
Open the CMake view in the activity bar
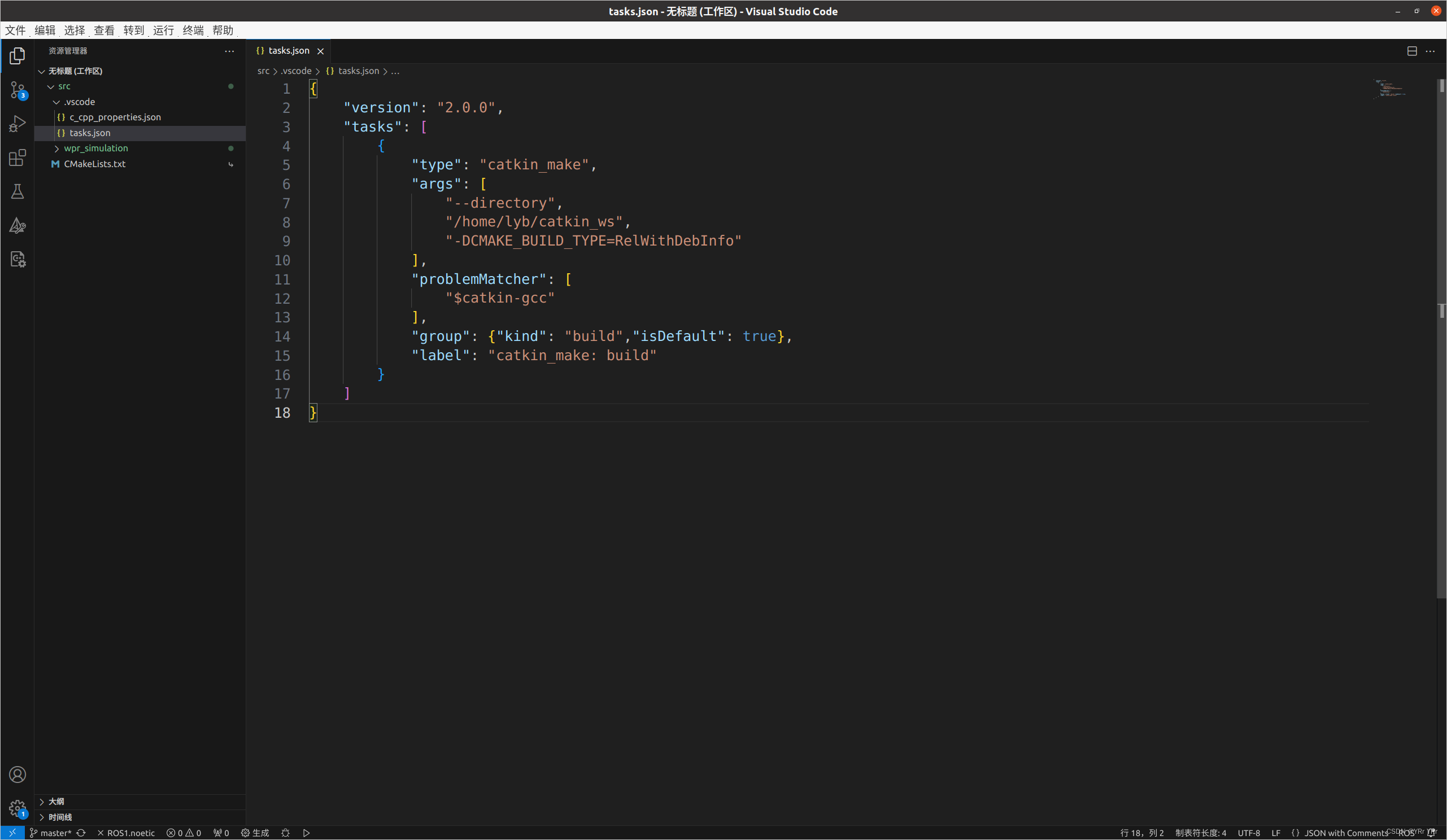click(x=17, y=225)
